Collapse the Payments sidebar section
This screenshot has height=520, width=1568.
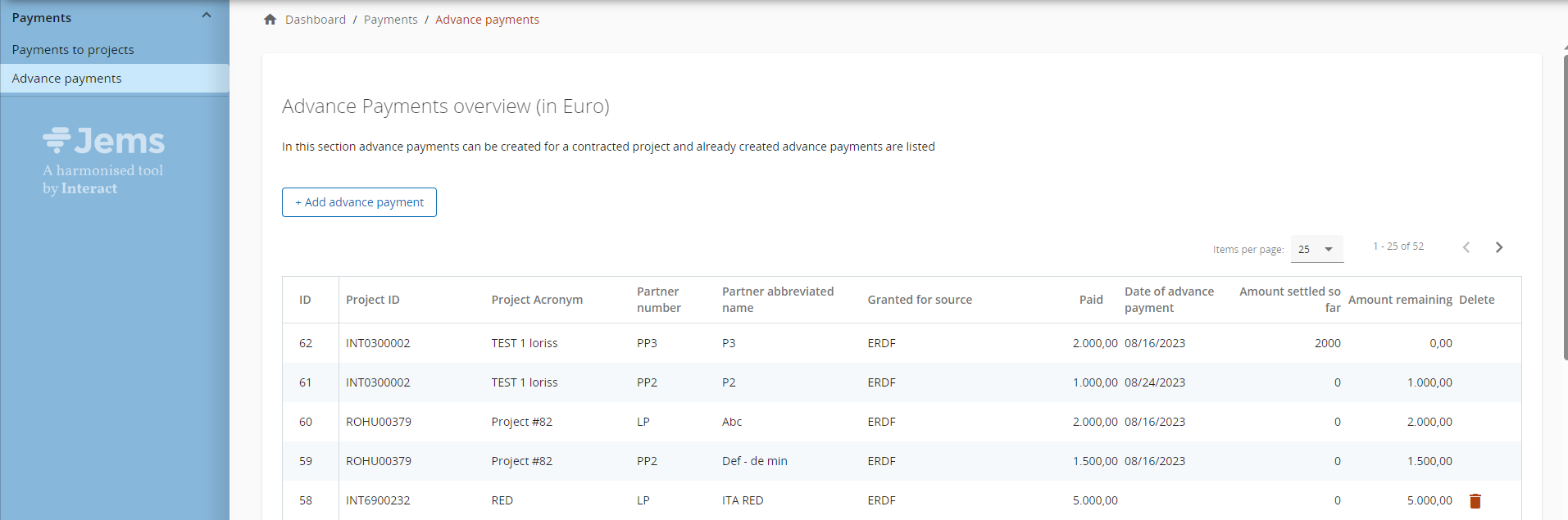(207, 16)
